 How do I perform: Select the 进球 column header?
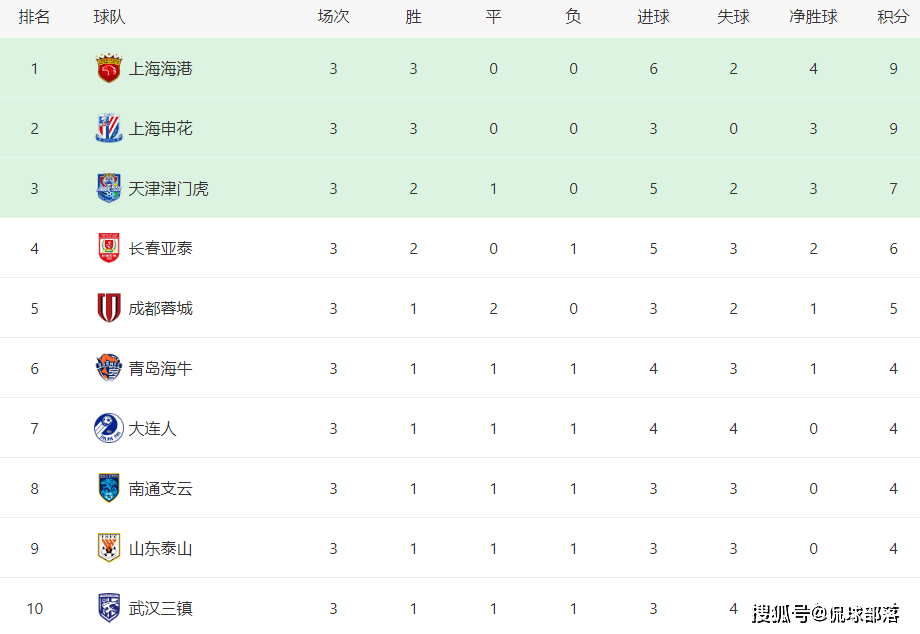[x=653, y=17]
